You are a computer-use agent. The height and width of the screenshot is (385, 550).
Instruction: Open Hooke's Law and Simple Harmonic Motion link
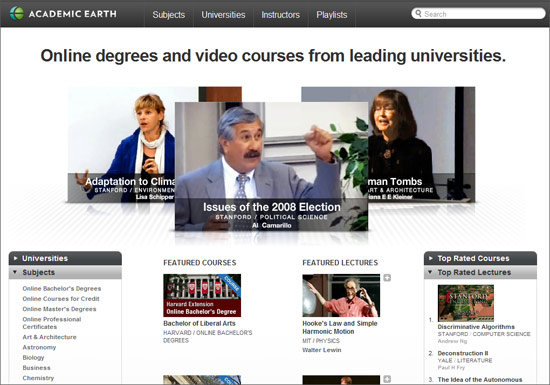coord(340,327)
